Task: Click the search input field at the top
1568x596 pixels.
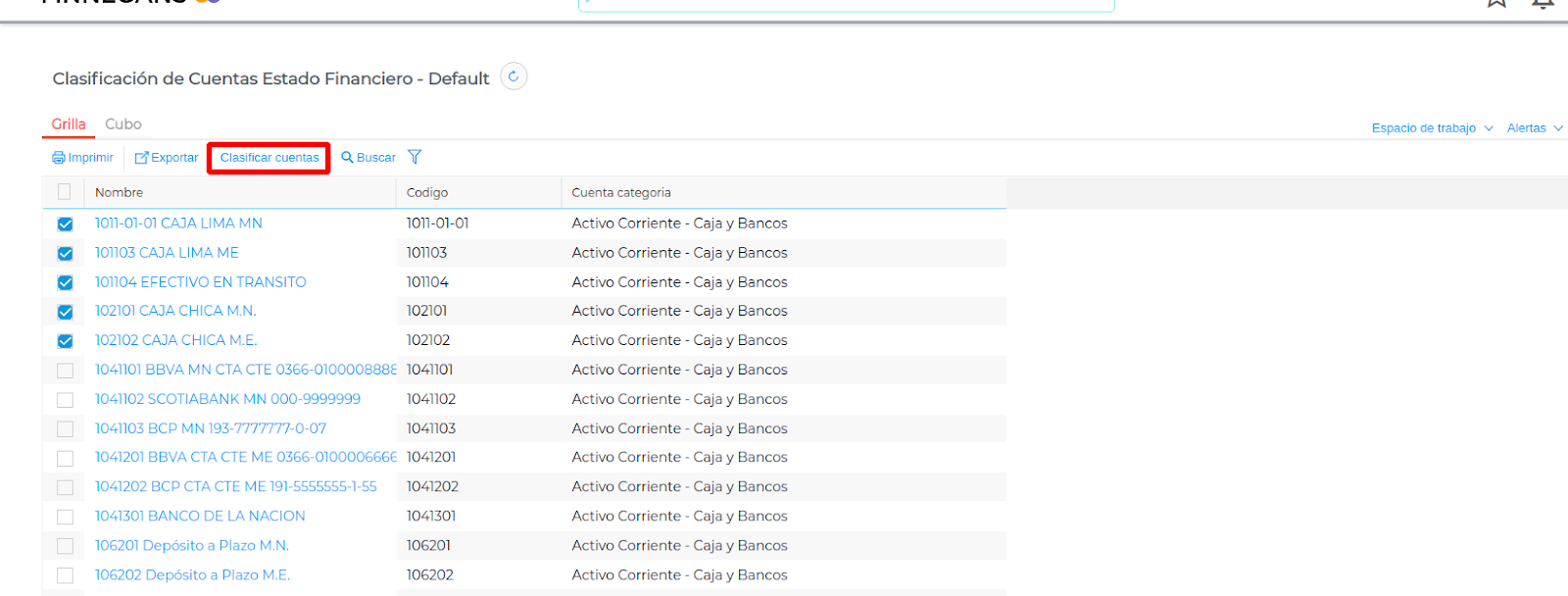Action: [846, 4]
